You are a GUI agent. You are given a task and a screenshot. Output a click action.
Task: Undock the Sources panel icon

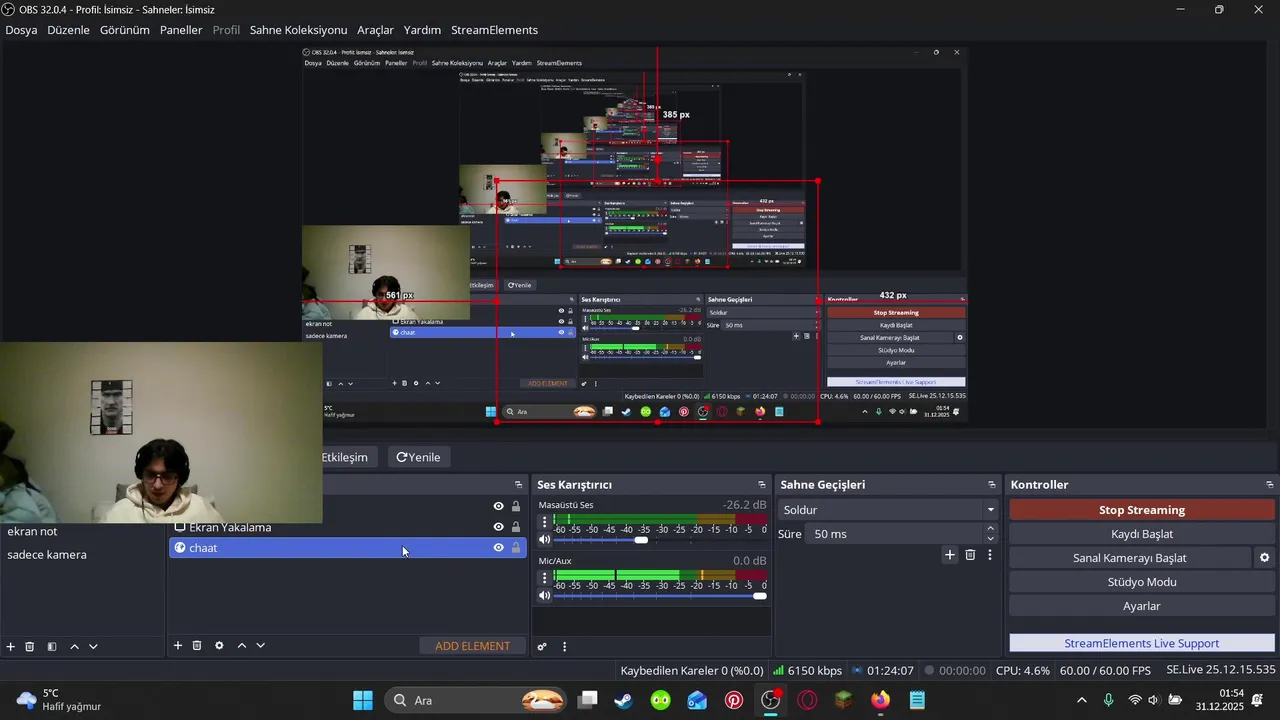(x=518, y=485)
